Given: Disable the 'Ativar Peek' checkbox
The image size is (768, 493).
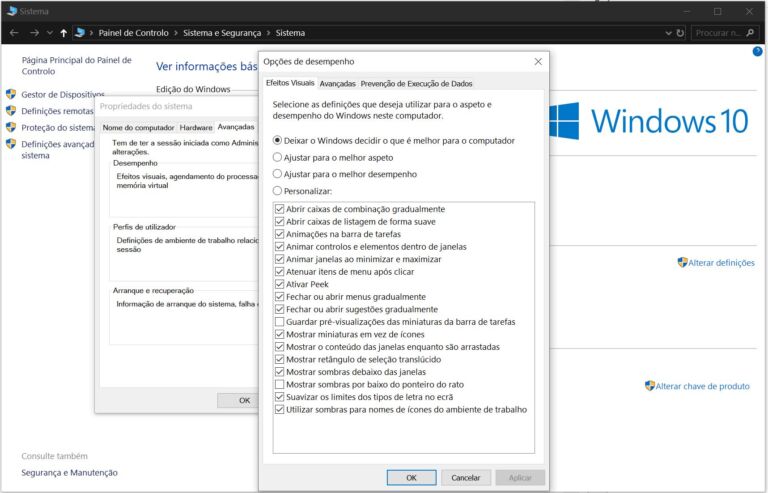Looking at the screenshot, I should [279, 284].
